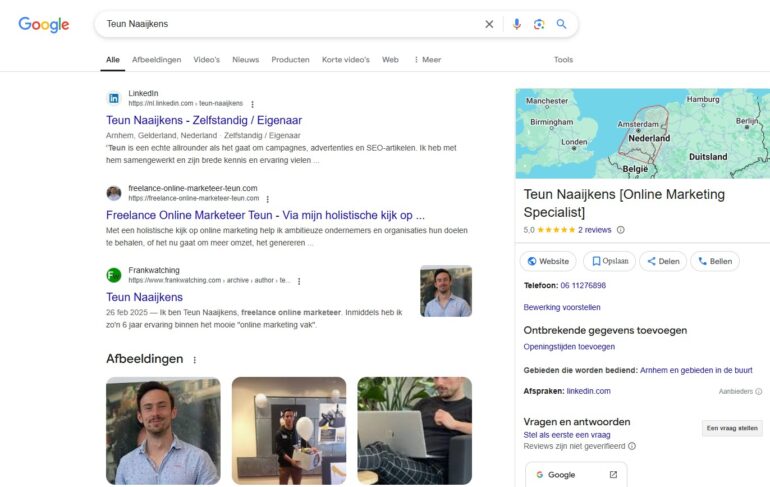Open Google reviews card external link icon

tap(613, 475)
